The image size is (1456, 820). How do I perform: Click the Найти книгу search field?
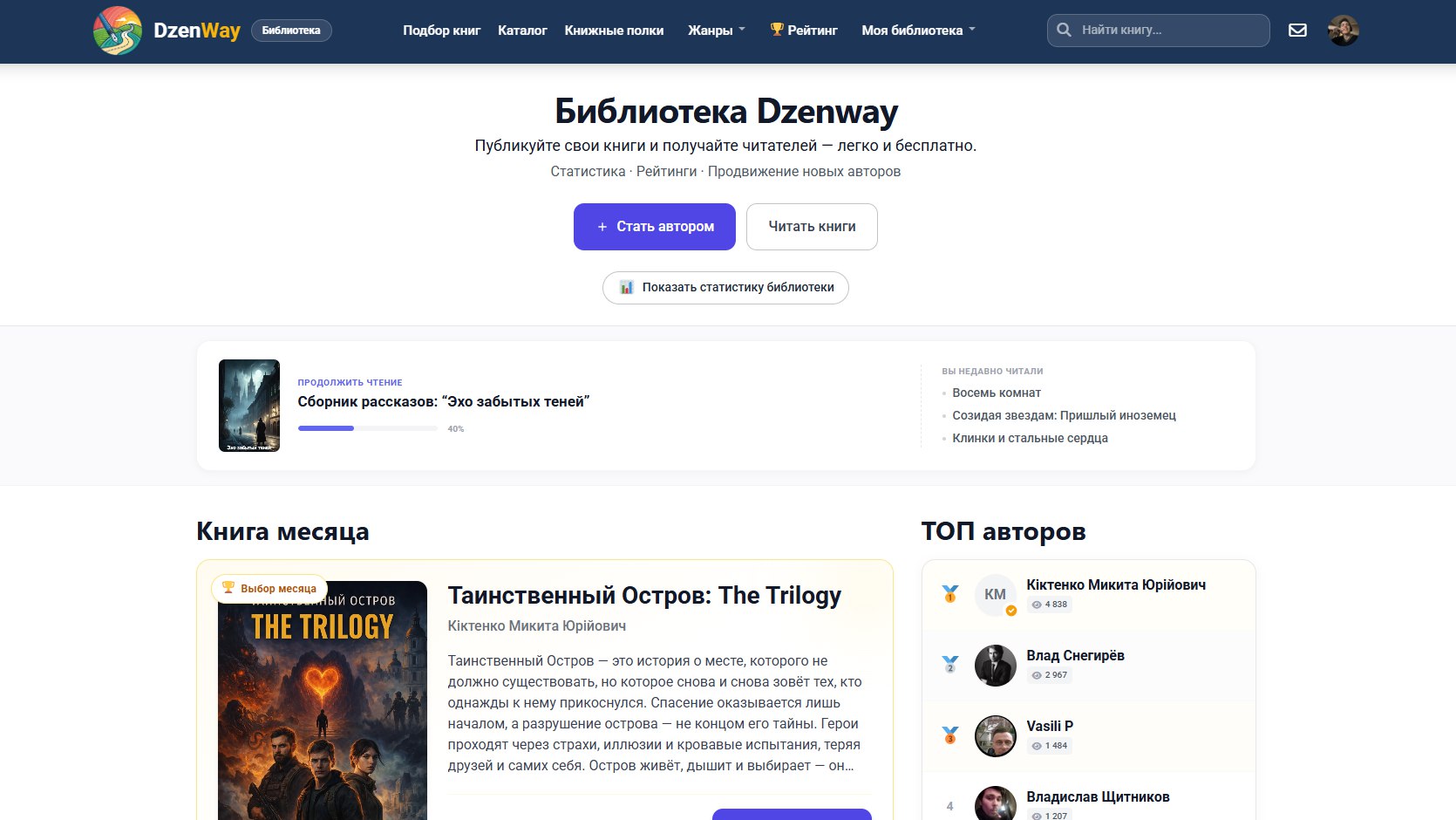coord(1158,31)
